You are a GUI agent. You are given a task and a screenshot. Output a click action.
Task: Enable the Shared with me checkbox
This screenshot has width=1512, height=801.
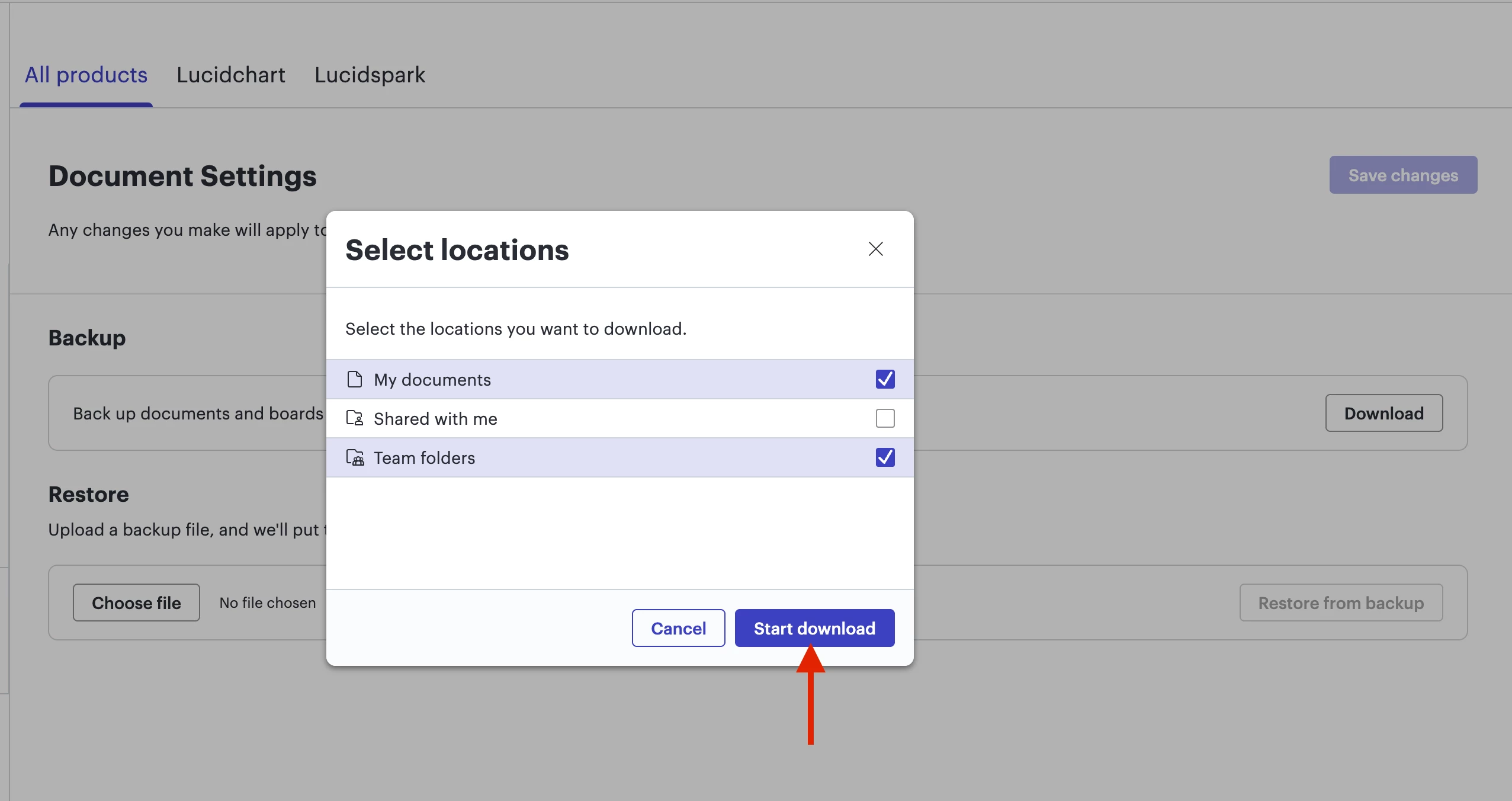(885, 418)
